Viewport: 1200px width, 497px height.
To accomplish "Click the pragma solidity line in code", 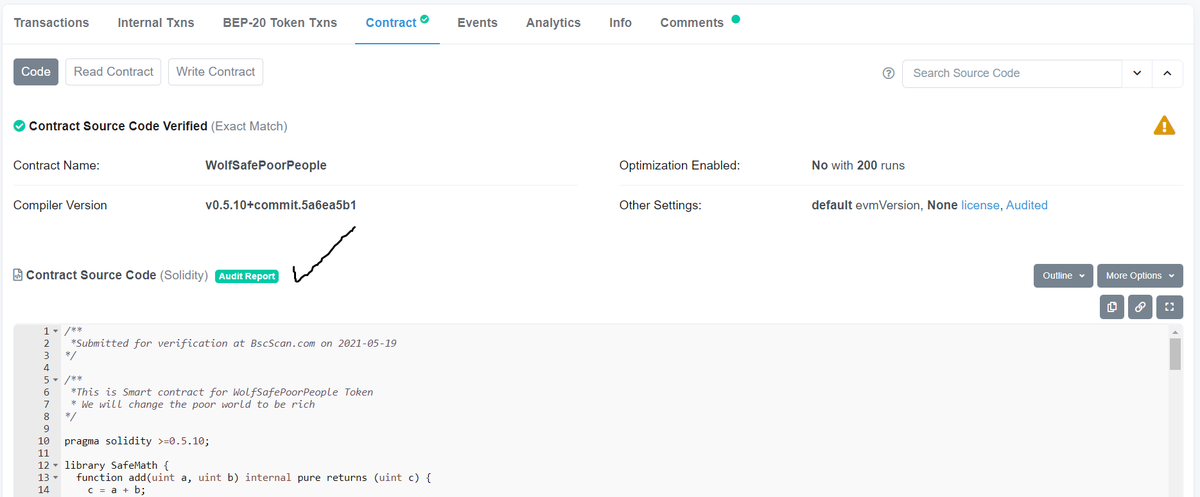I will click(x=137, y=440).
